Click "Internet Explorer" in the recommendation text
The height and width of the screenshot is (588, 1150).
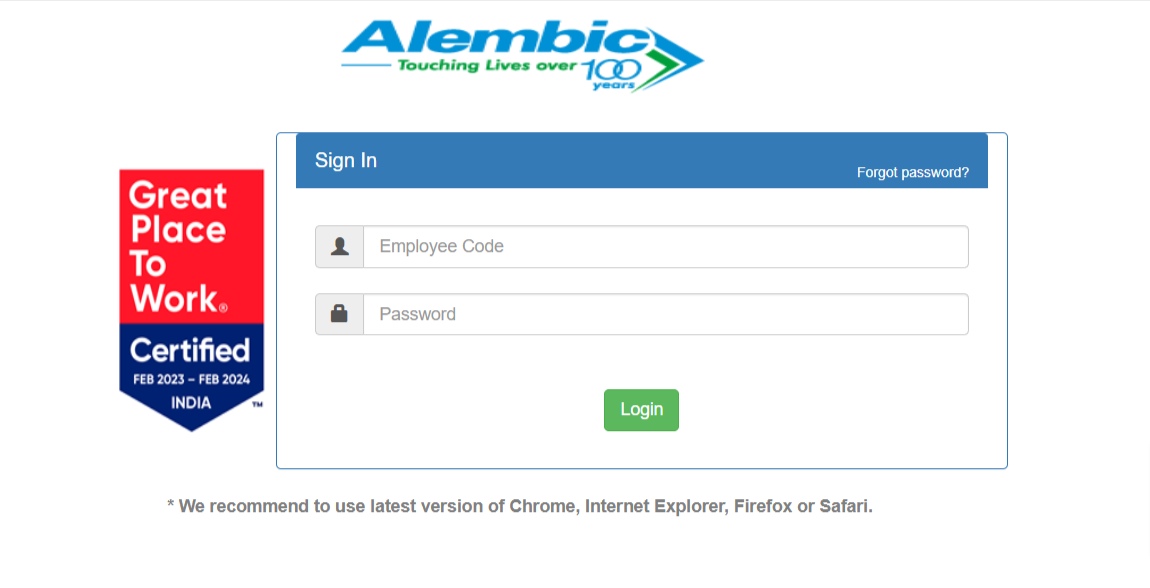[x=655, y=506]
